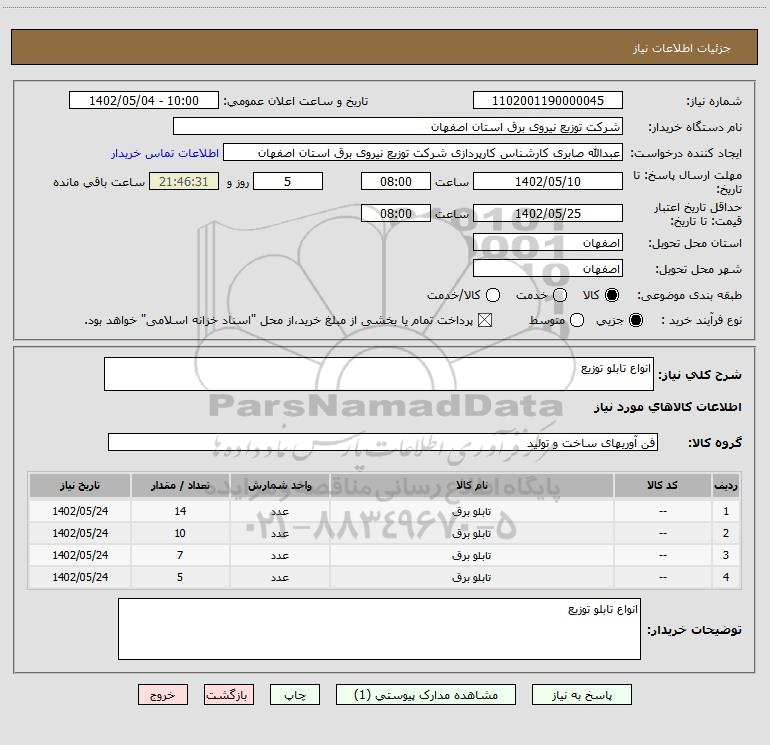Screen dimensions: 770x745
Task: Click the بازگشت back button
Action: [x=229, y=695]
